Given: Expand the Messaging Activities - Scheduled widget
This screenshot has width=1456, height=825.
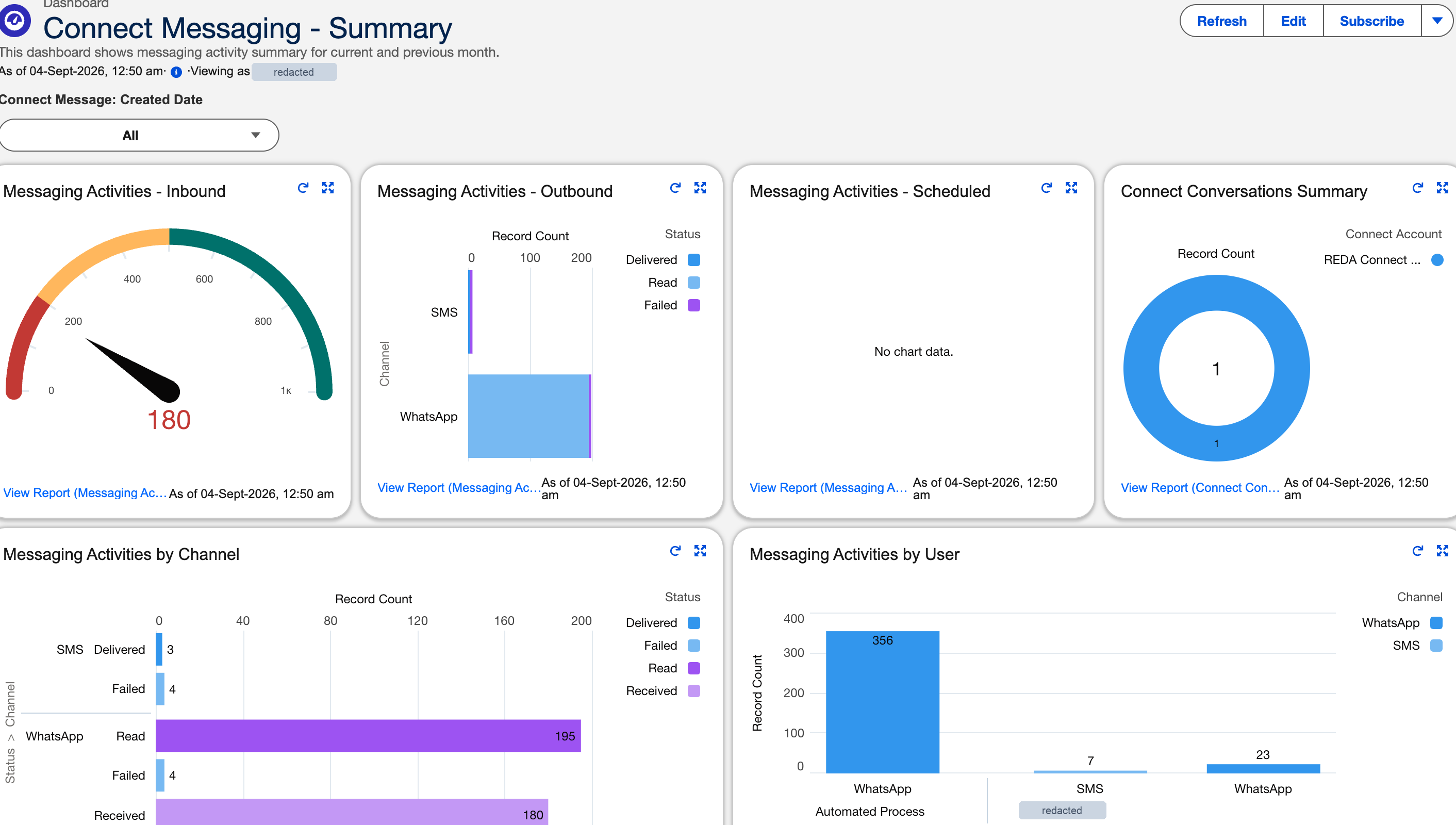Looking at the screenshot, I should [1071, 188].
